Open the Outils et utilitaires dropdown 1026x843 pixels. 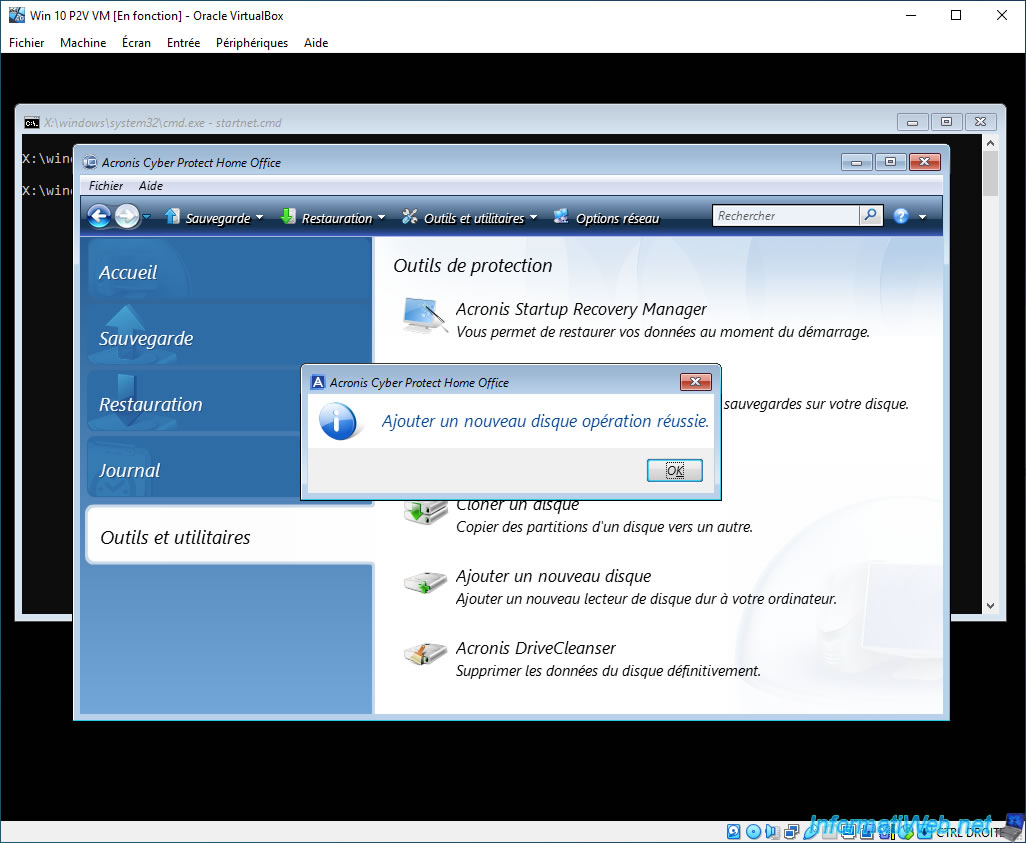[x=469, y=217]
